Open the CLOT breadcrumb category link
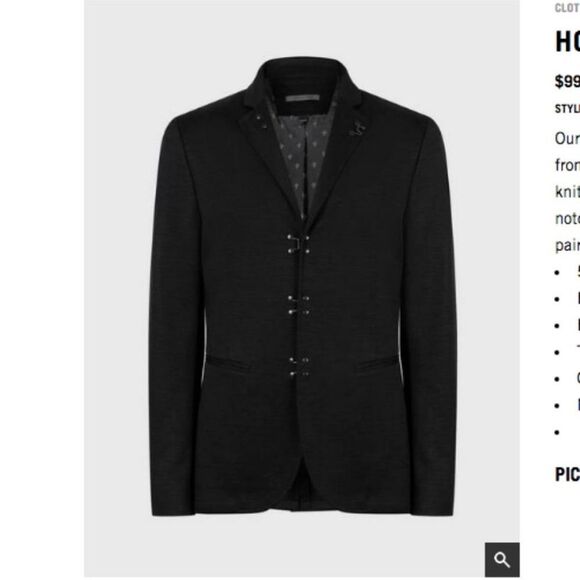The height and width of the screenshot is (580, 580). coord(567,8)
